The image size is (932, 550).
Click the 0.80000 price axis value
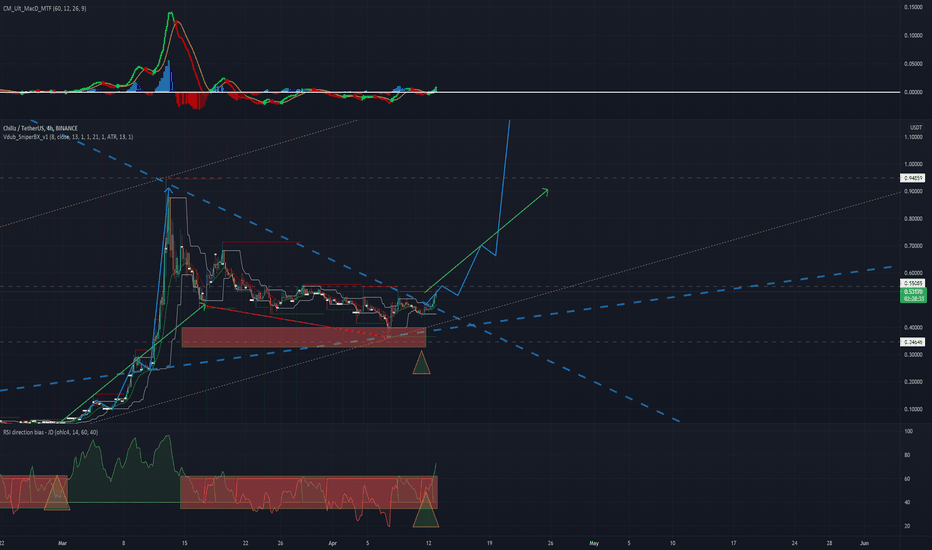[x=913, y=219]
